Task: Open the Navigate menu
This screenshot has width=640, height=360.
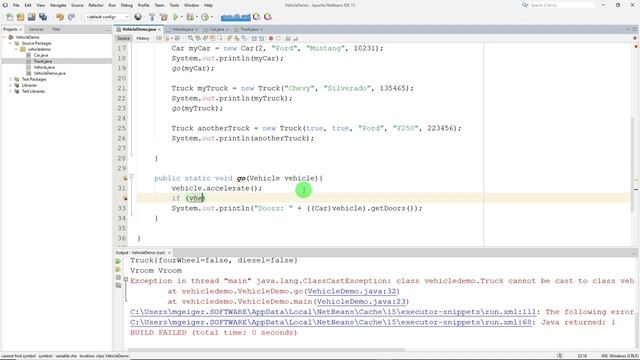Action: click(58, 5)
